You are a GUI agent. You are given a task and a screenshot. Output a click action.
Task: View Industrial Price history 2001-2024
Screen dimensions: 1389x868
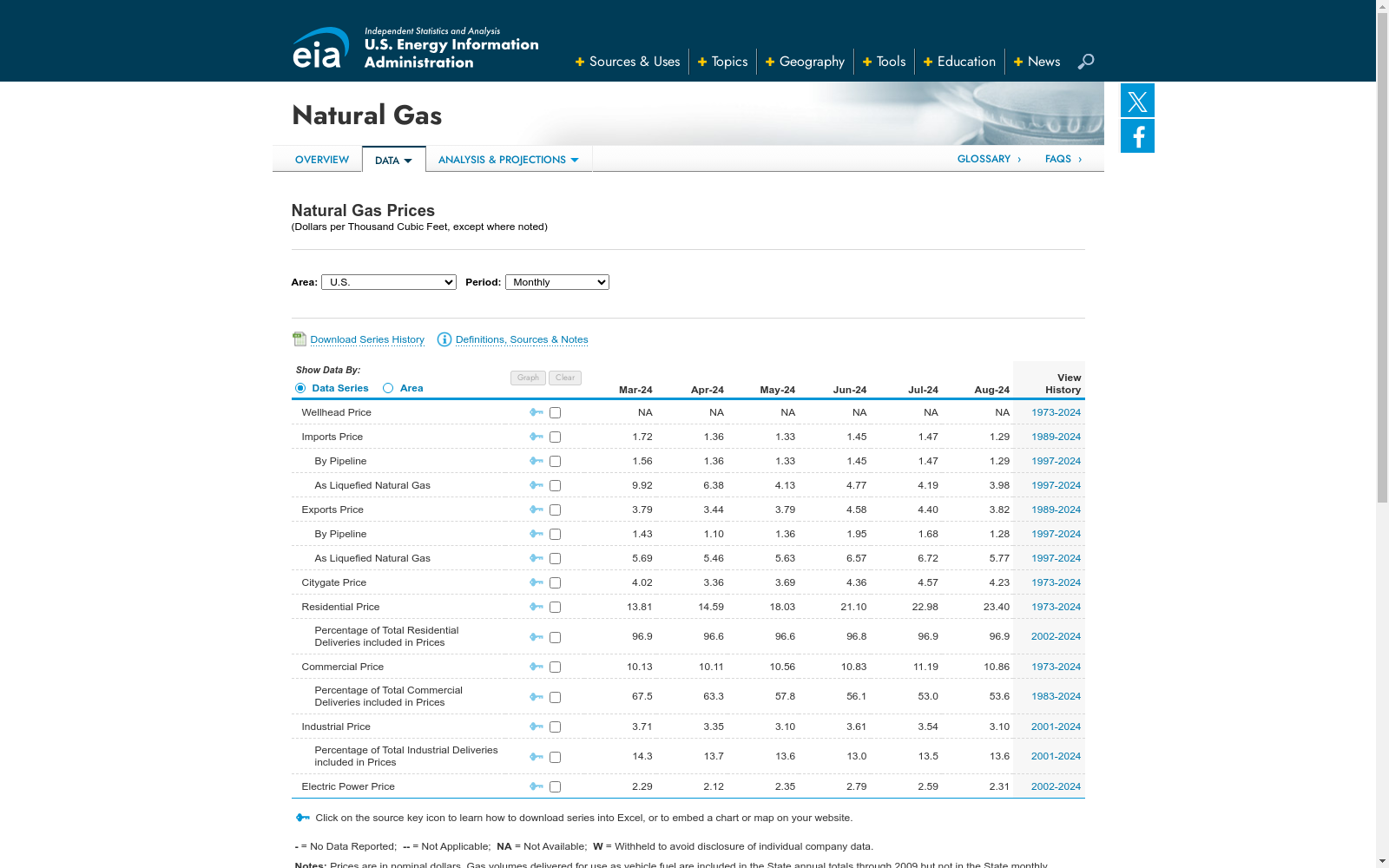pyautogui.click(x=1056, y=727)
